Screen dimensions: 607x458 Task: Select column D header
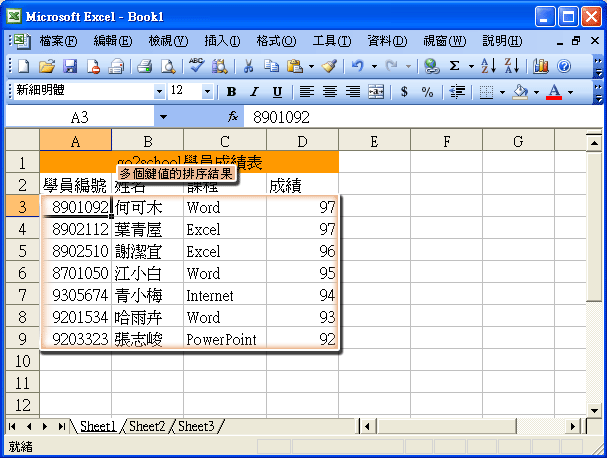click(302, 141)
